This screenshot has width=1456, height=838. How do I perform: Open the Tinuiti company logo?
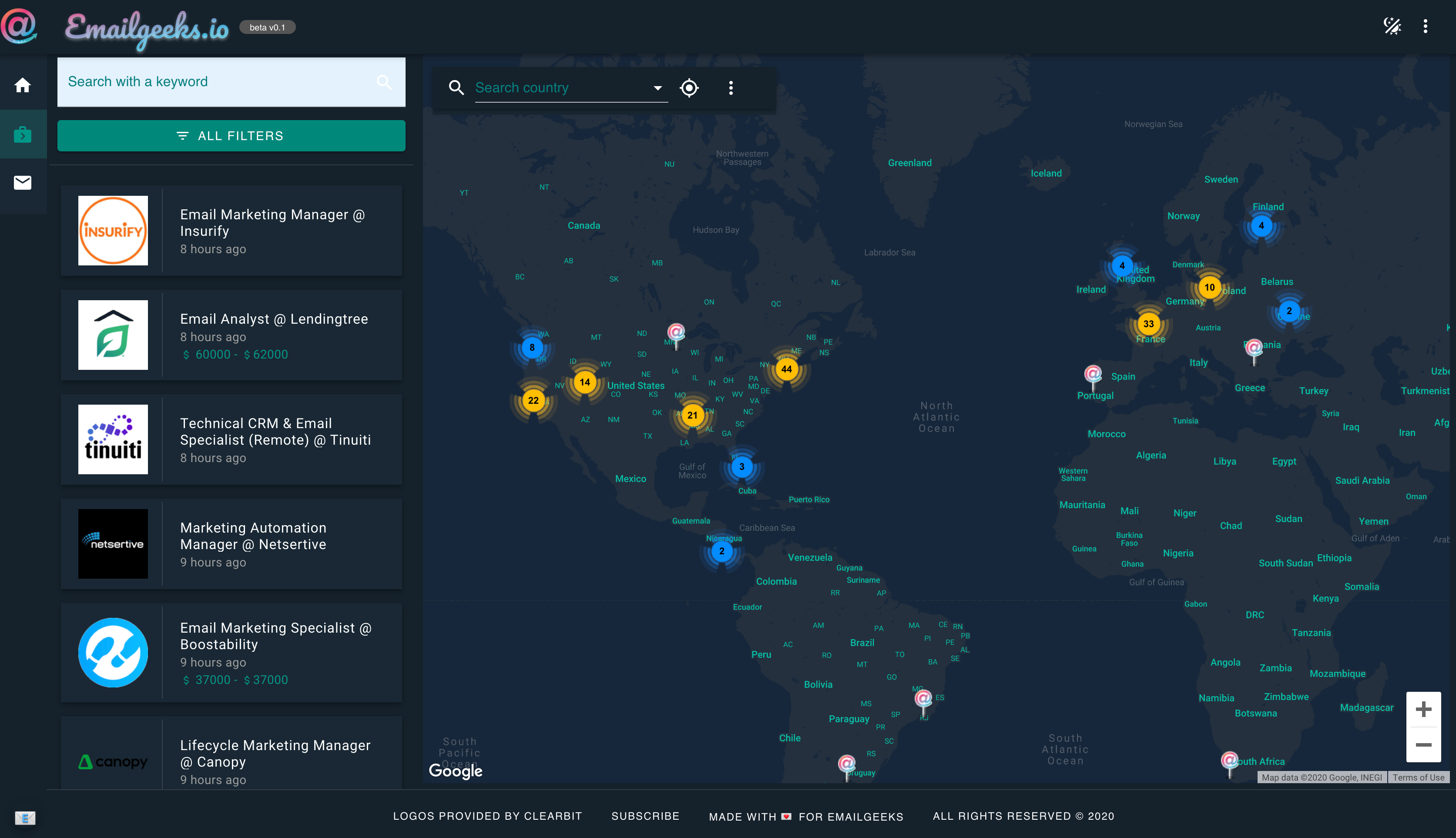[x=113, y=440]
